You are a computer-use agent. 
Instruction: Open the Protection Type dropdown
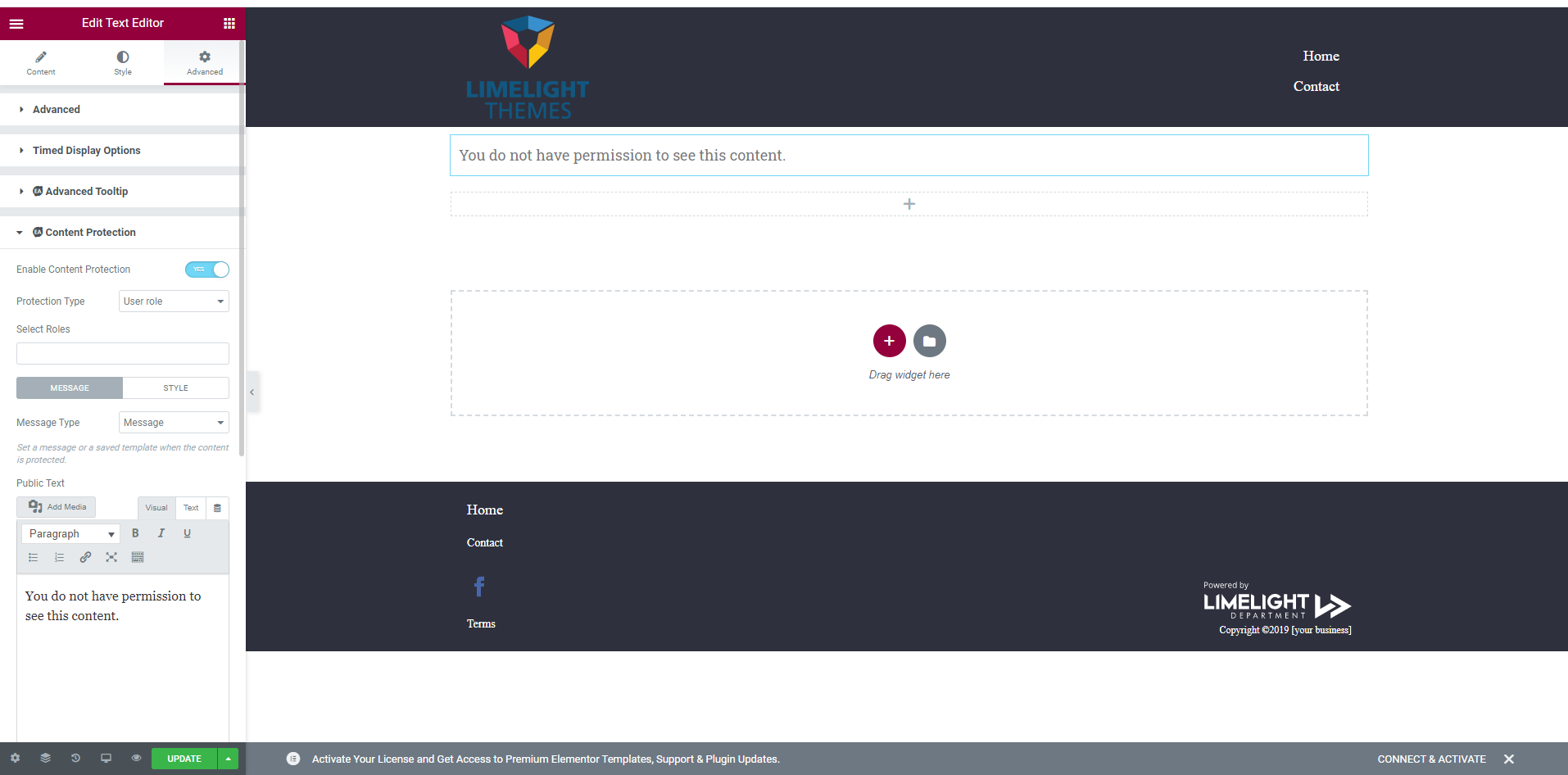pyautogui.click(x=174, y=301)
